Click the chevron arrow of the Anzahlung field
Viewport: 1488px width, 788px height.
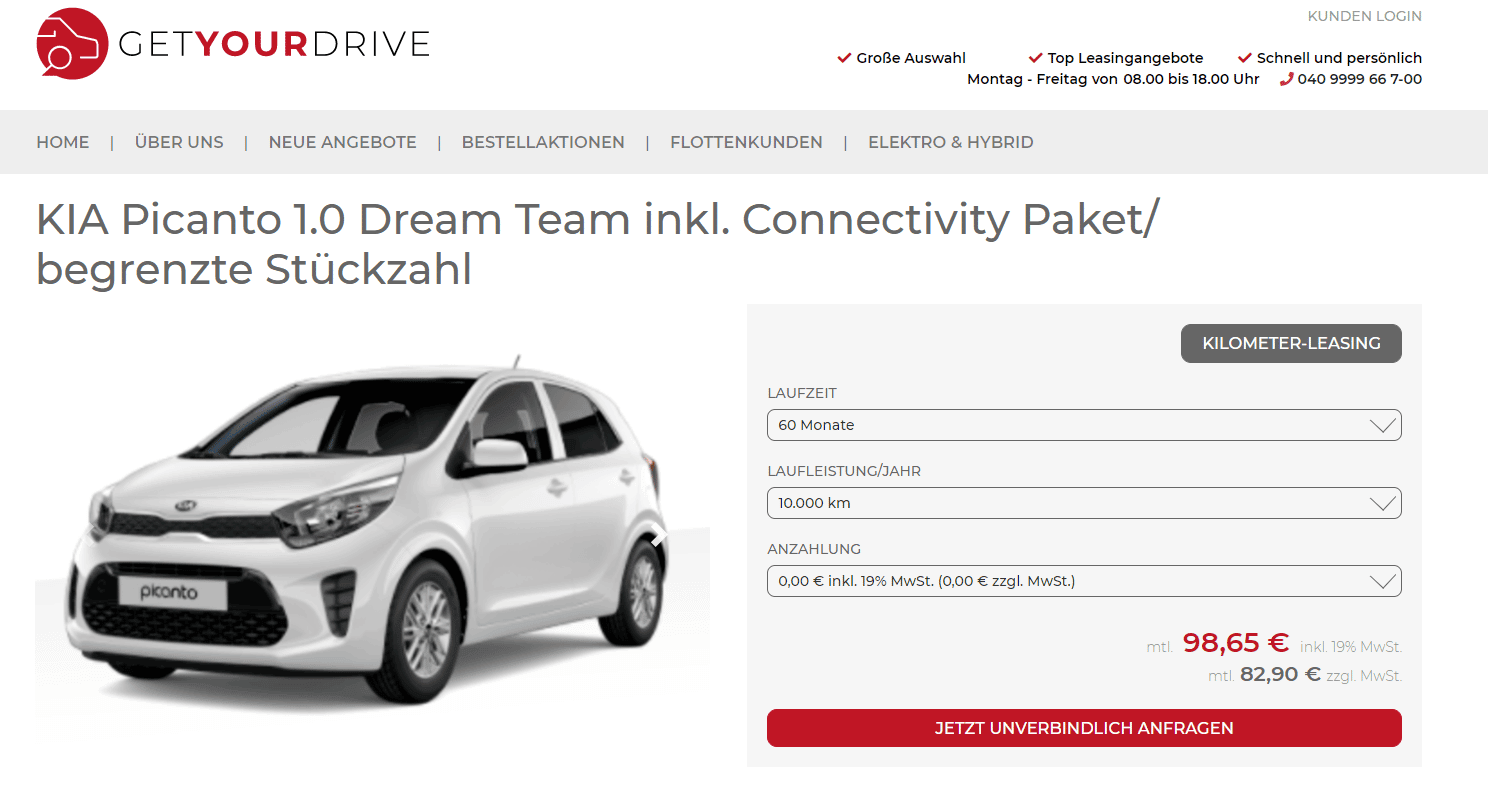pyautogui.click(x=1382, y=581)
